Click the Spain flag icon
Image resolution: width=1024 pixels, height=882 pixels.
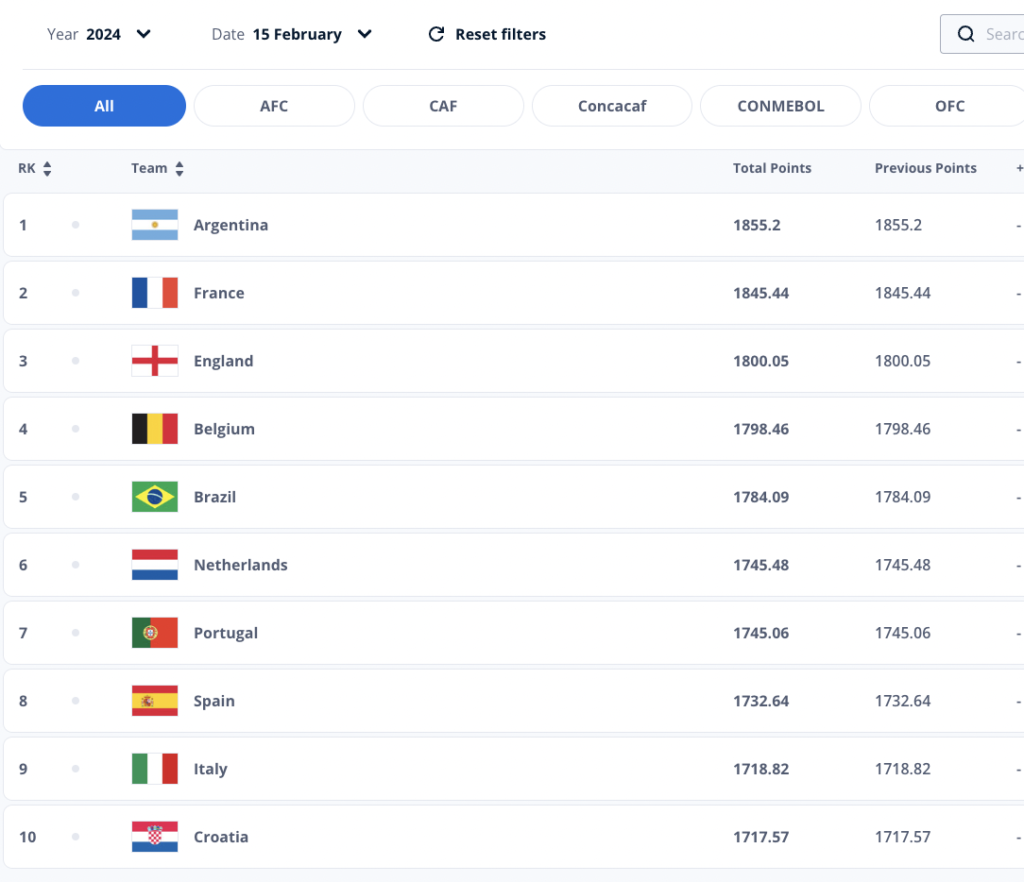pos(155,701)
